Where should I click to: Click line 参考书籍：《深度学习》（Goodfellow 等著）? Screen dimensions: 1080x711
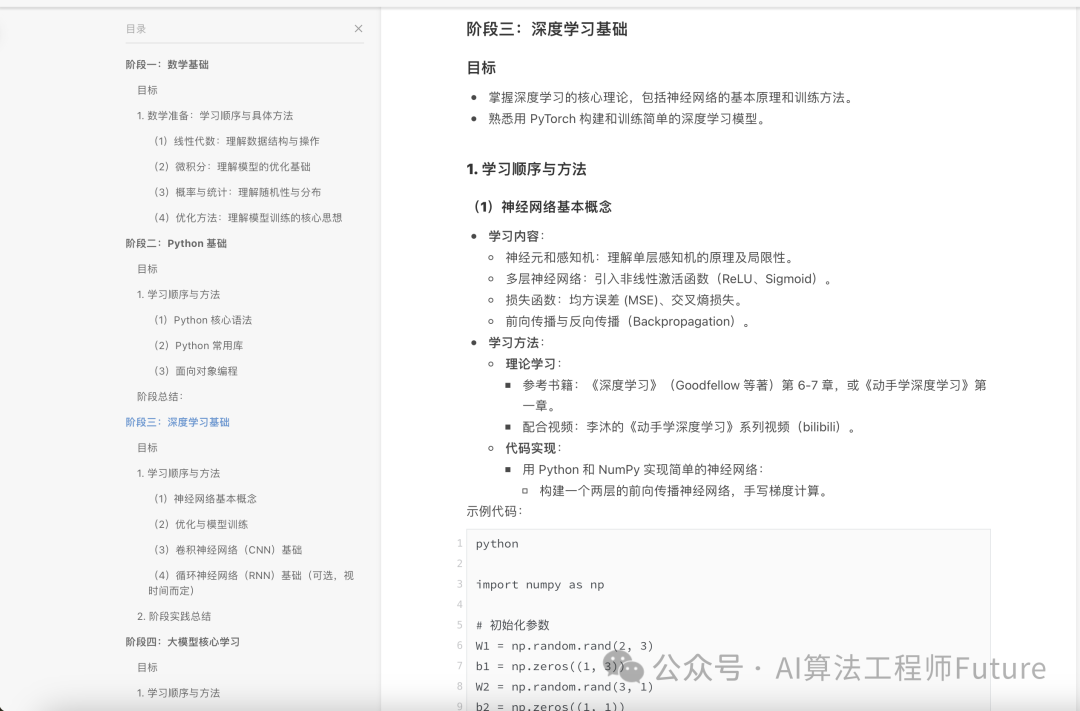(x=754, y=395)
